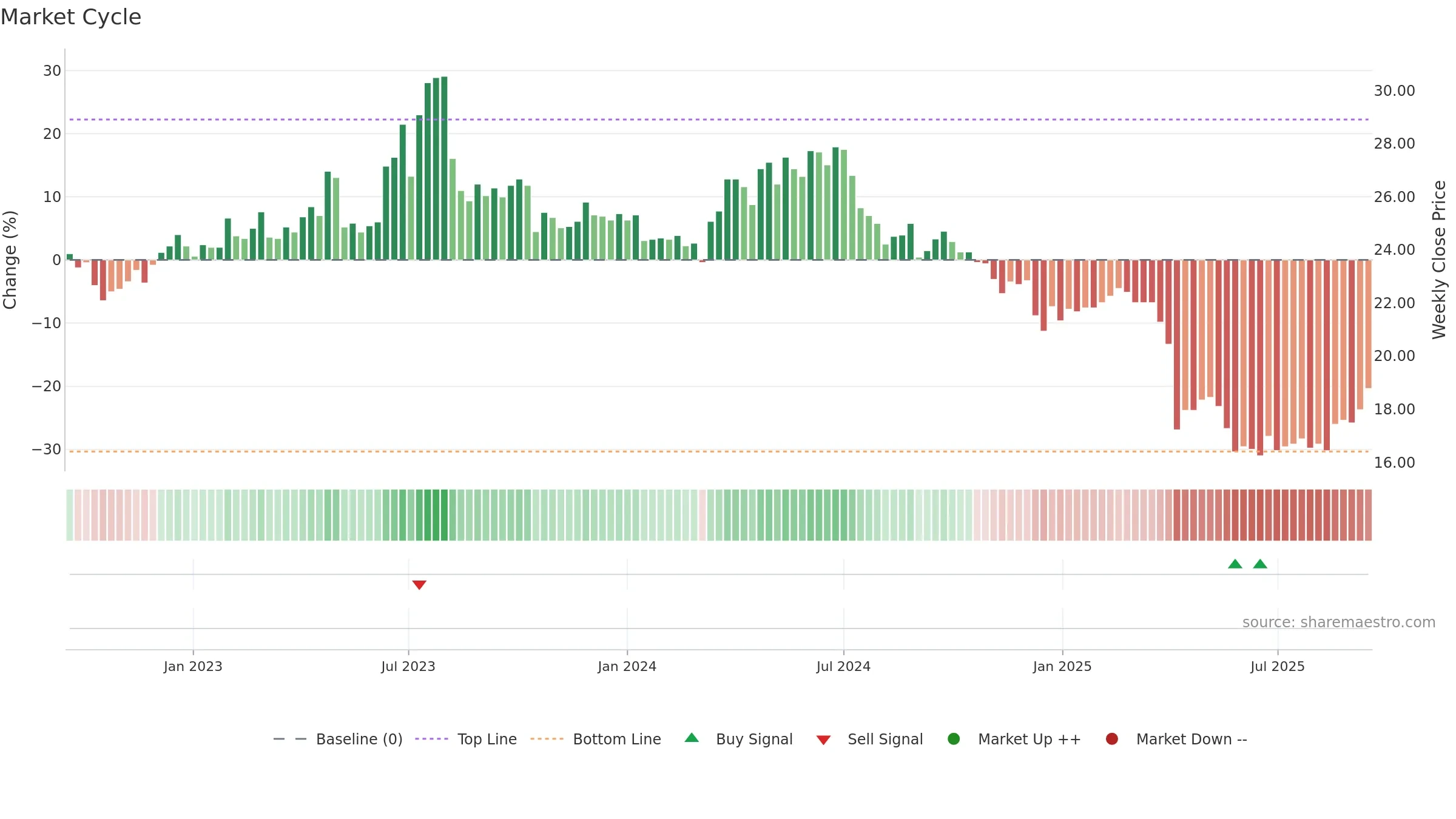Toggle the Market Down -- legend entry
This screenshot has width=1456, height=819.
click(x=1176, y=739)
